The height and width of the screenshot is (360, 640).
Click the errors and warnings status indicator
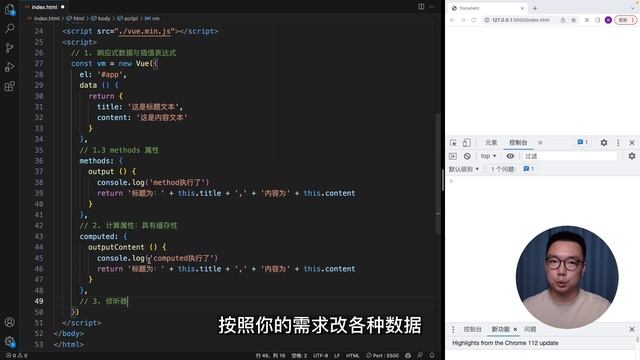tap(17, 356)
